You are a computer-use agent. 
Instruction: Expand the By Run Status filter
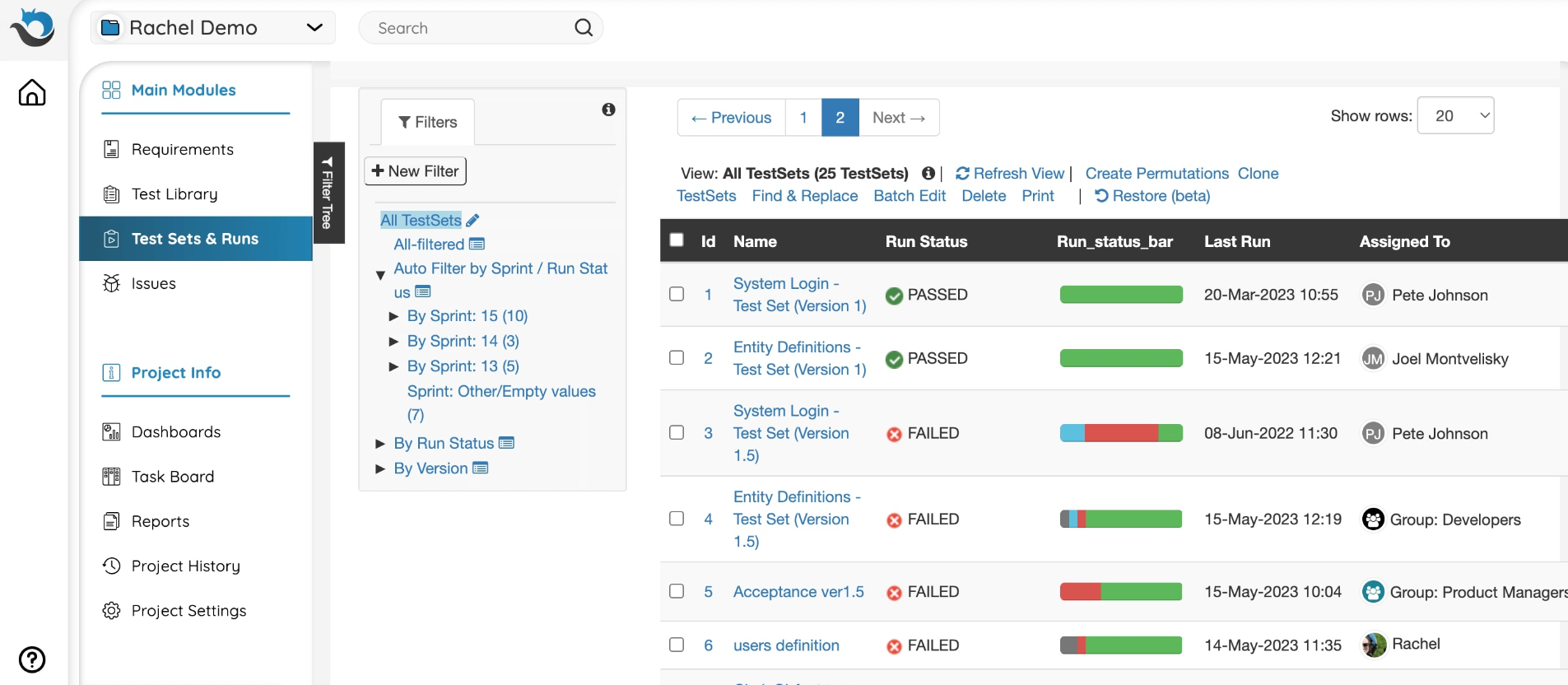[380, 444]
